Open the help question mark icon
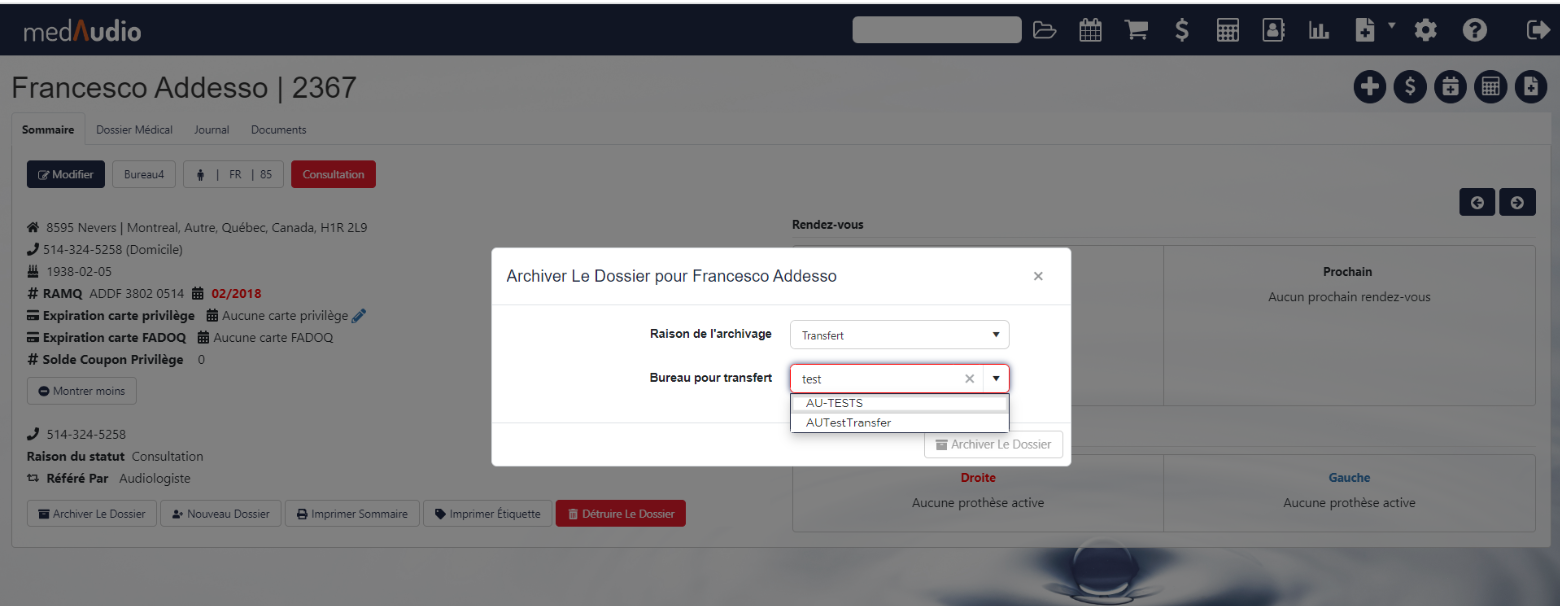This screenshot has height=606, width=1560. 1474,31
